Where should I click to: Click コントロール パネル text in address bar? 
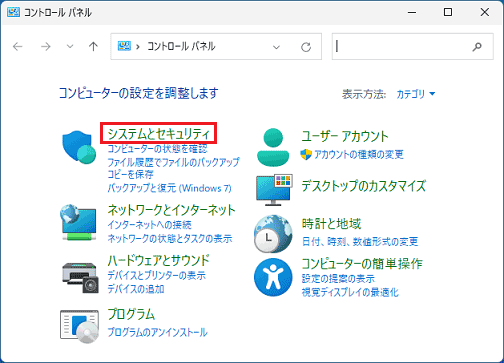181,46
